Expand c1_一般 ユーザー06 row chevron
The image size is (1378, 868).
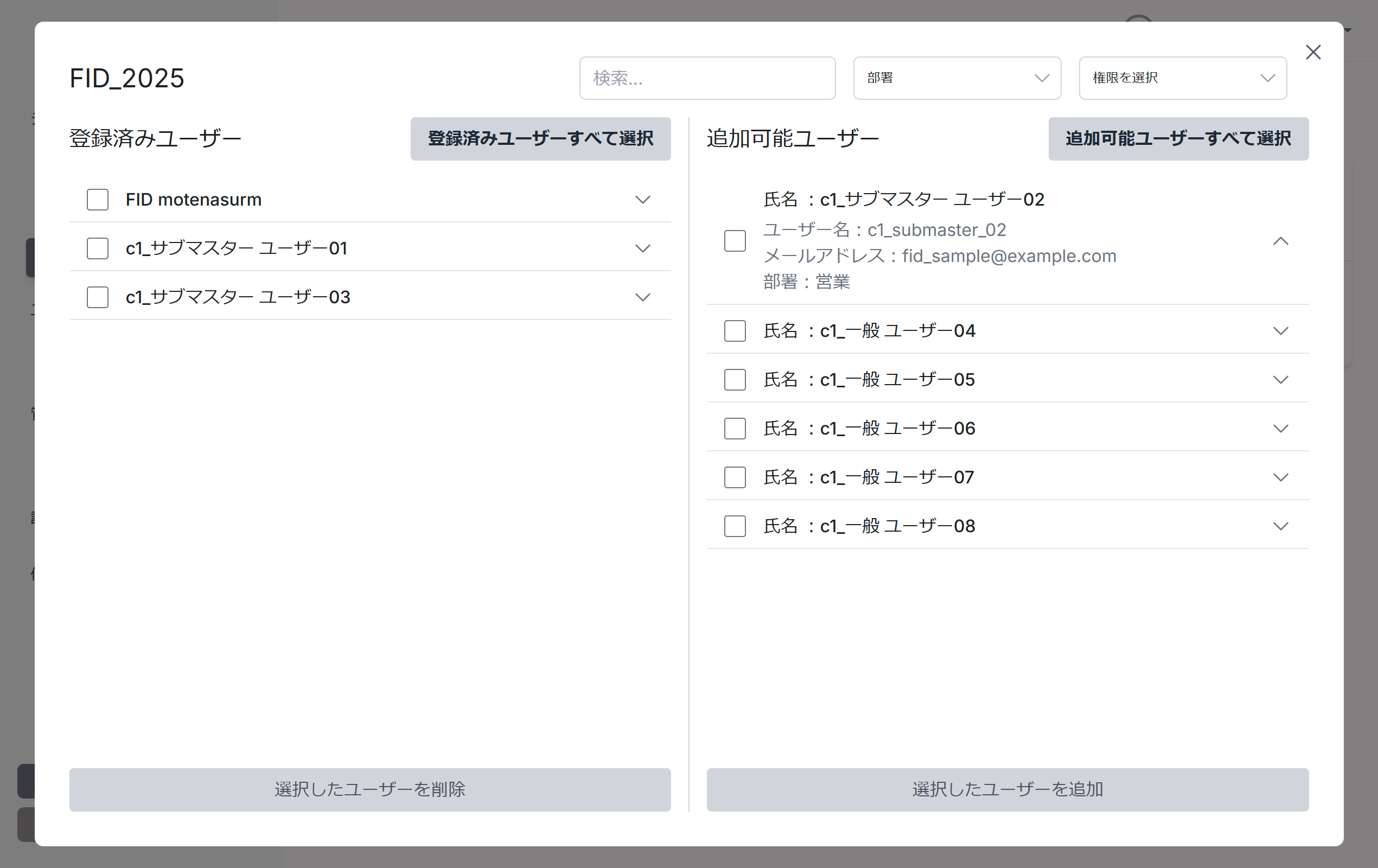(x=1280, y=429)
